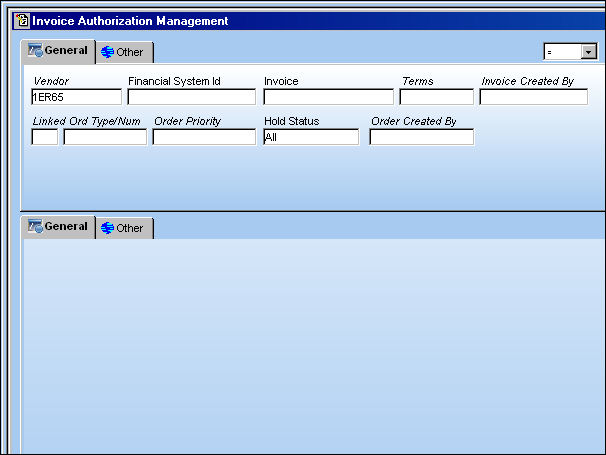Click the Financial System Id field
606x455 pixels.
click(x=192, y=97)
